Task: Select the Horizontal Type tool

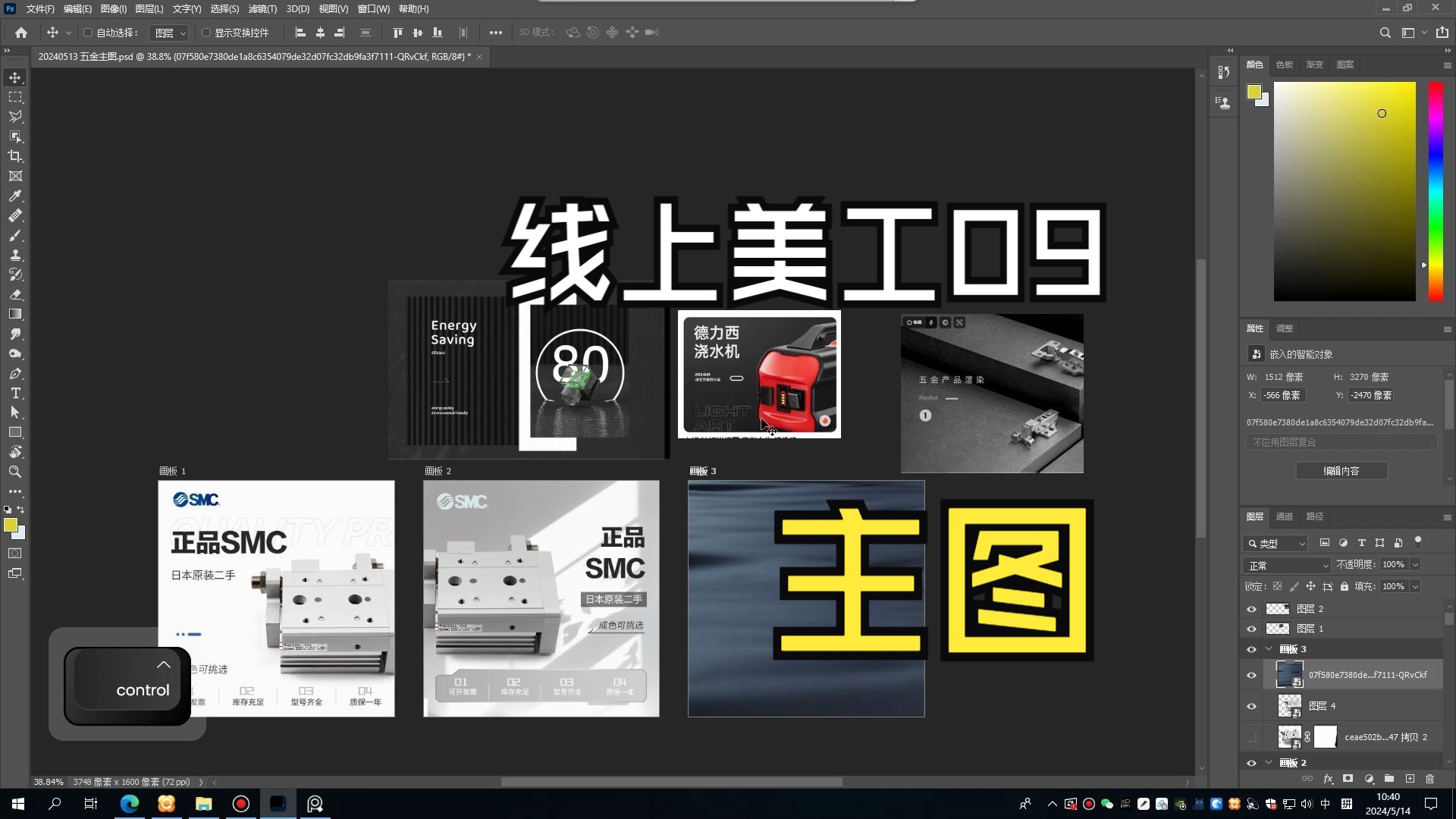Action: pos(15,393)
